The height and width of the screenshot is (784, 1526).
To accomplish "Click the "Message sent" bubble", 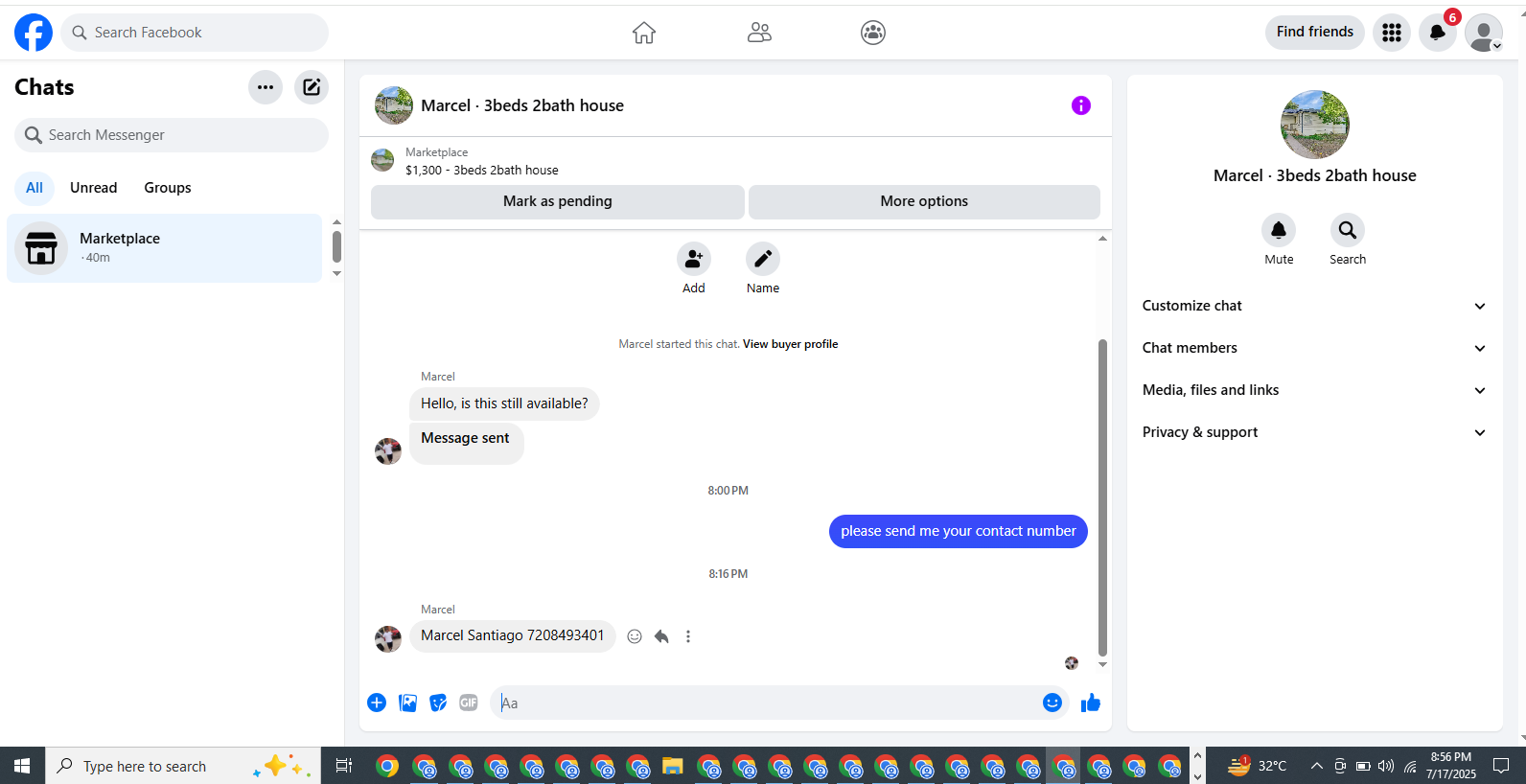I will 466,443.
